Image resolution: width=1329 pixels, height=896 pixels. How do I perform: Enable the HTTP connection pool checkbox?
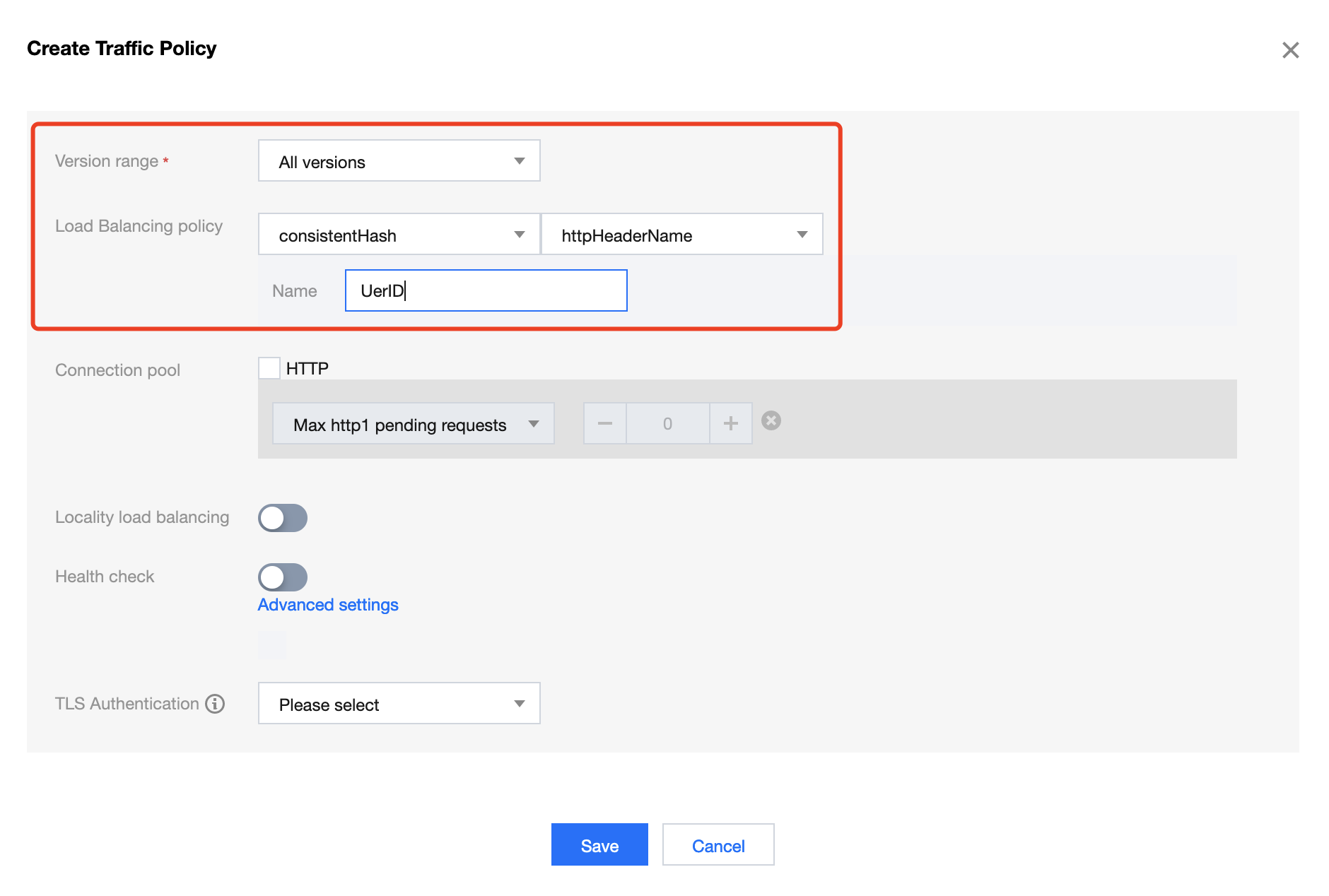[269, 368]
